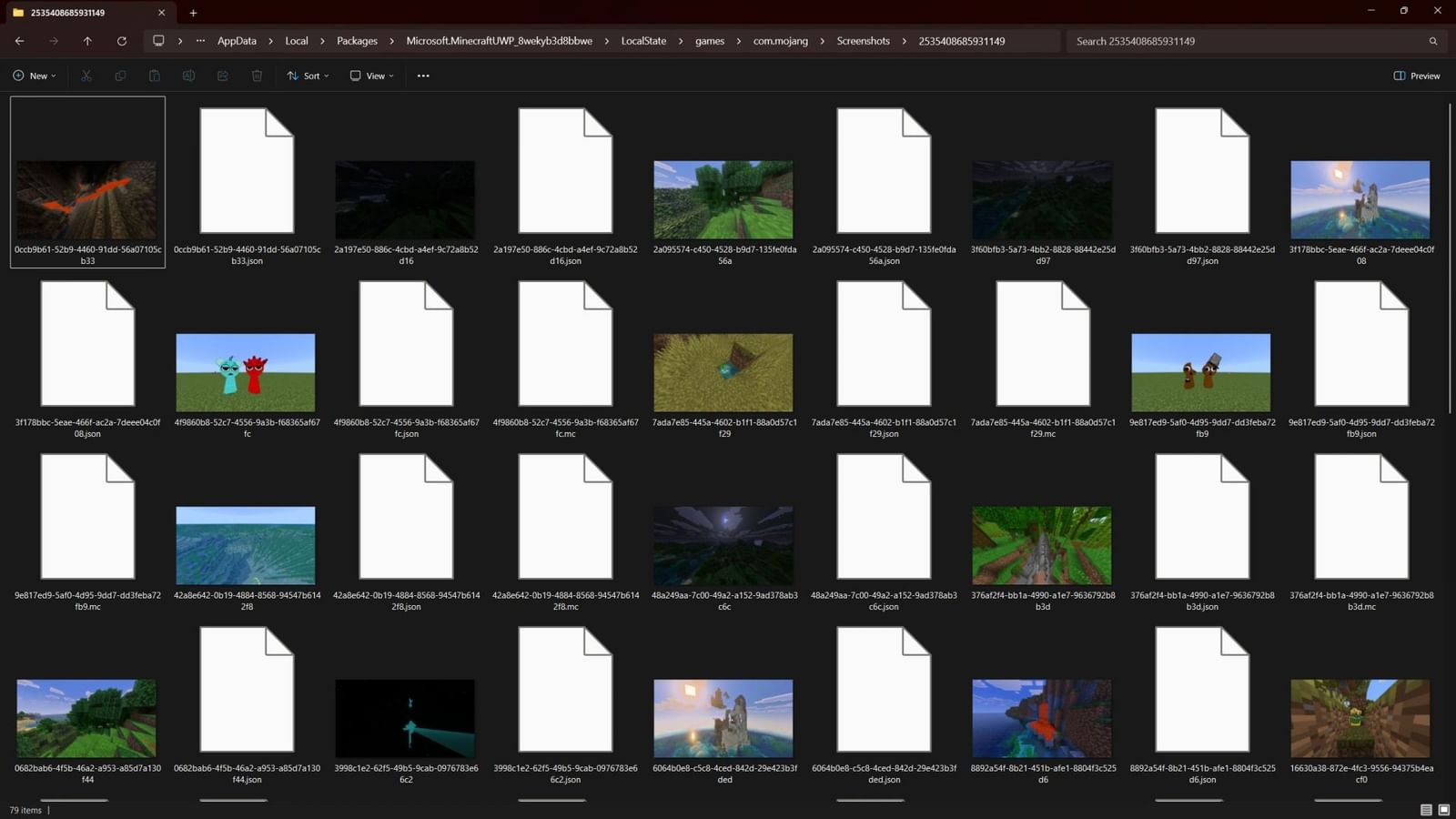Go up one folder level

[87, 41]
